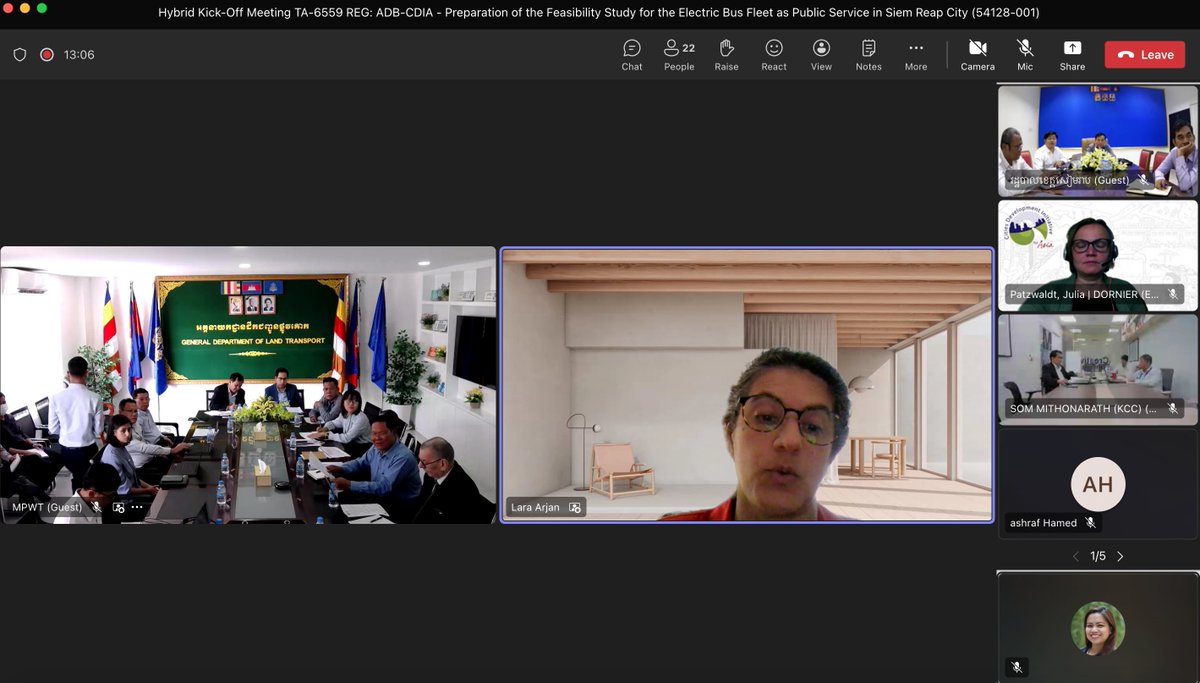Click muted mic icon on self-view
Viewport: 1200px width, 683px height.
click(x=1015, y=666)
